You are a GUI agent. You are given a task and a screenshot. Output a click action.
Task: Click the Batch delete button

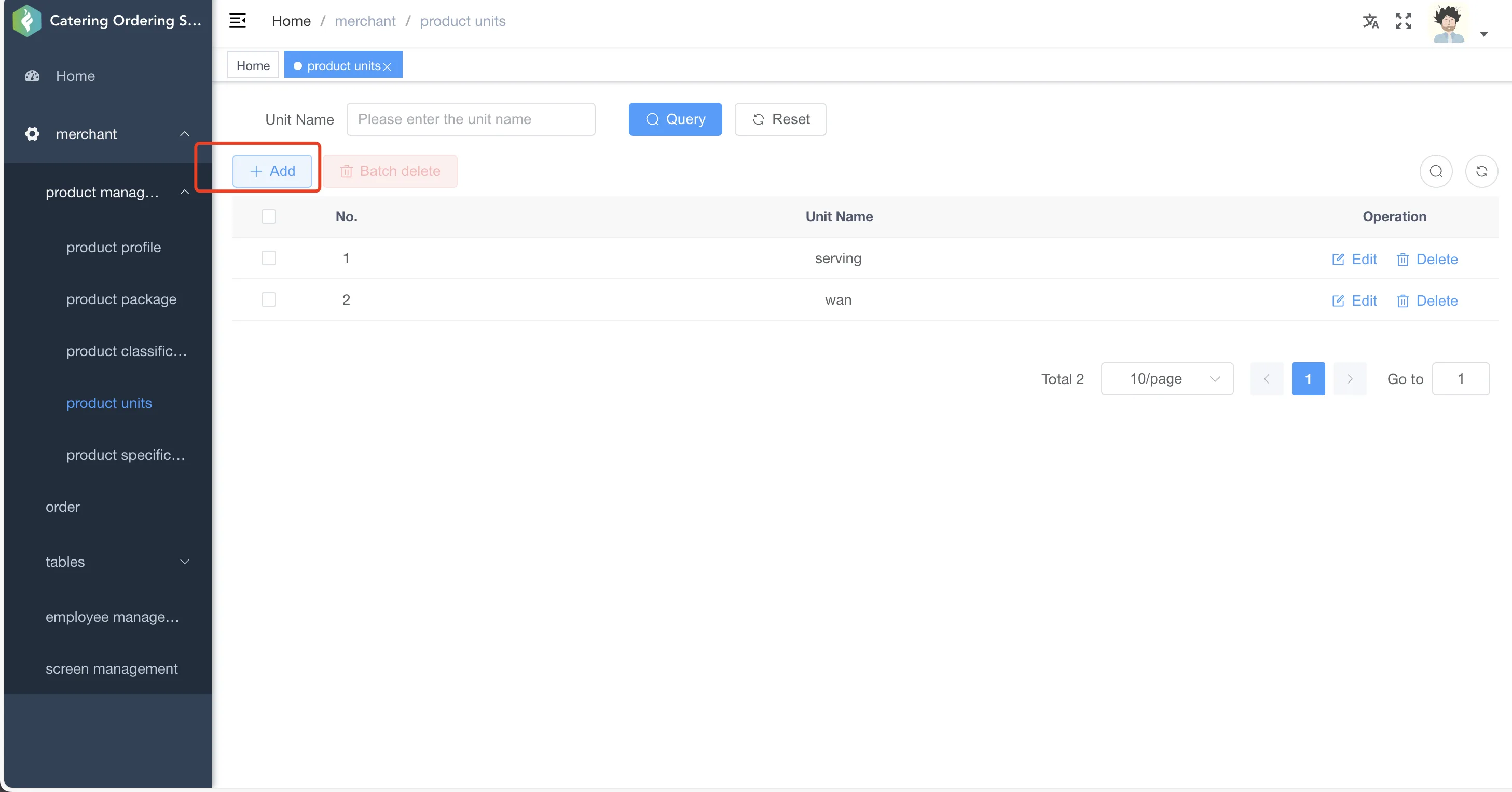390,171
